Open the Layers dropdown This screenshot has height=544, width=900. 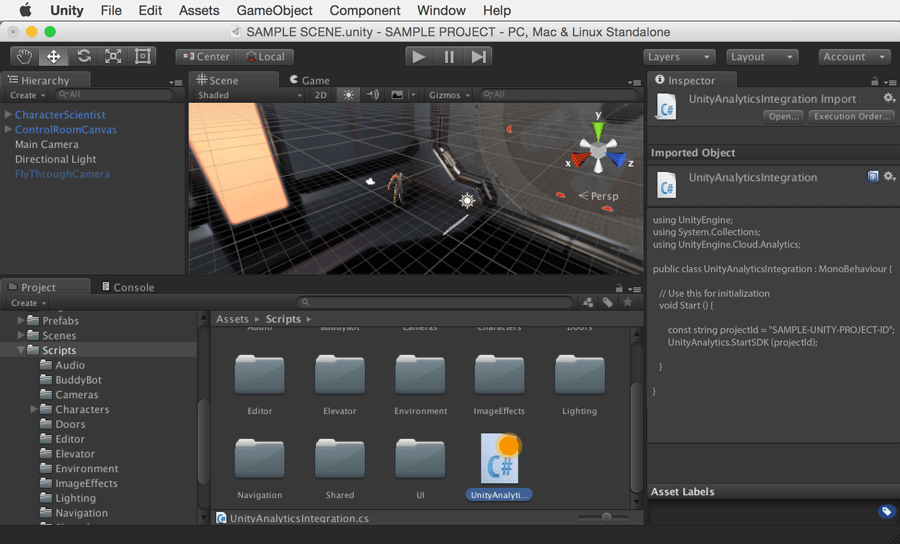[x=679, y=57]
